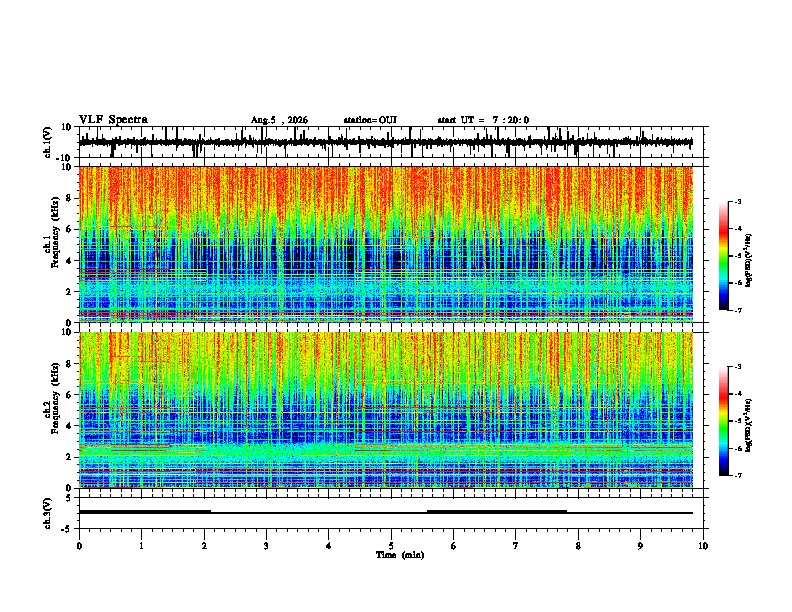
Task: Click the "-7" label on ch.2 color bar
Action: pos(737,476)
